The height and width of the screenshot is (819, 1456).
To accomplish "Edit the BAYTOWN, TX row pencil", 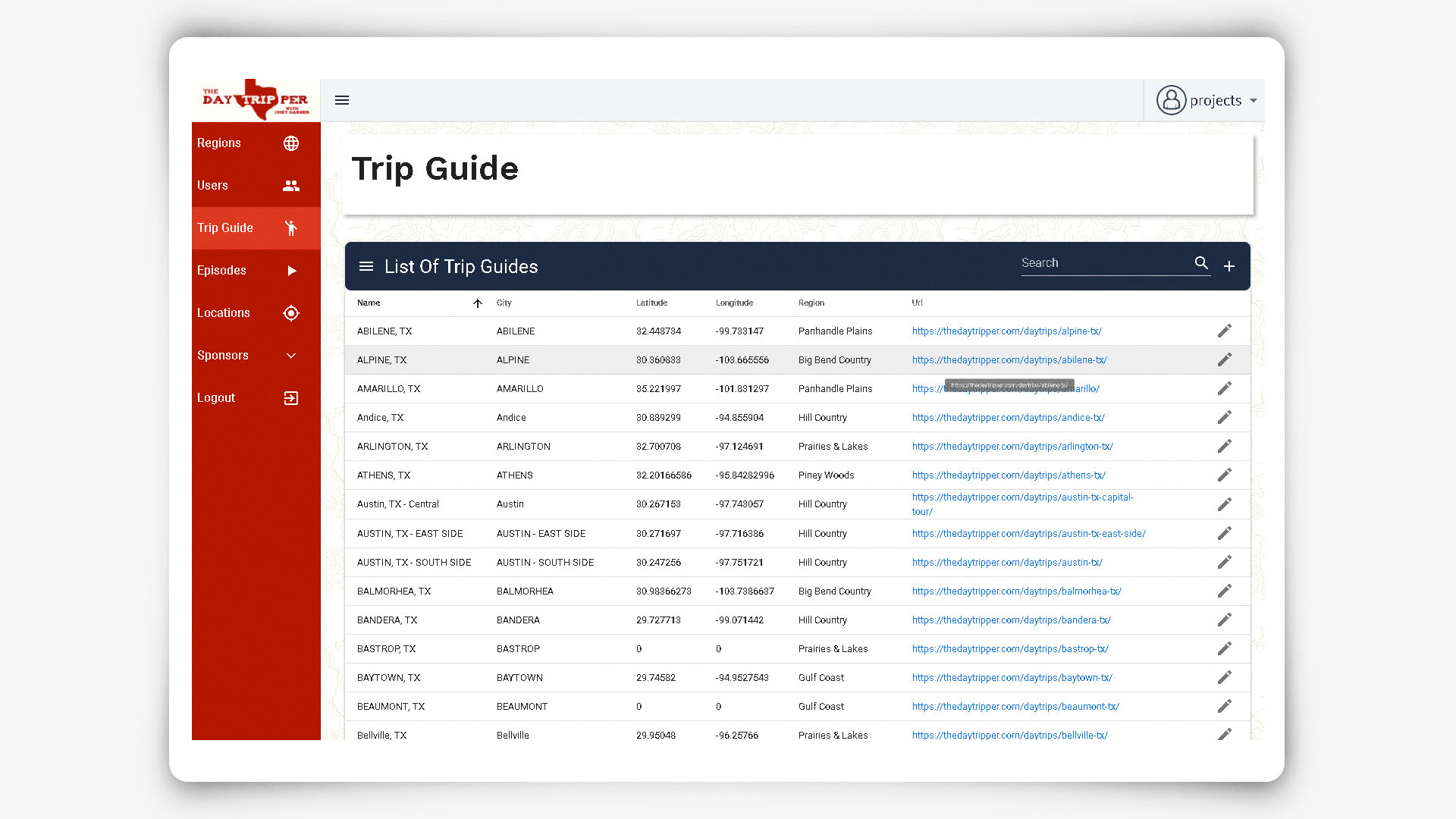I will [1225, 677].
